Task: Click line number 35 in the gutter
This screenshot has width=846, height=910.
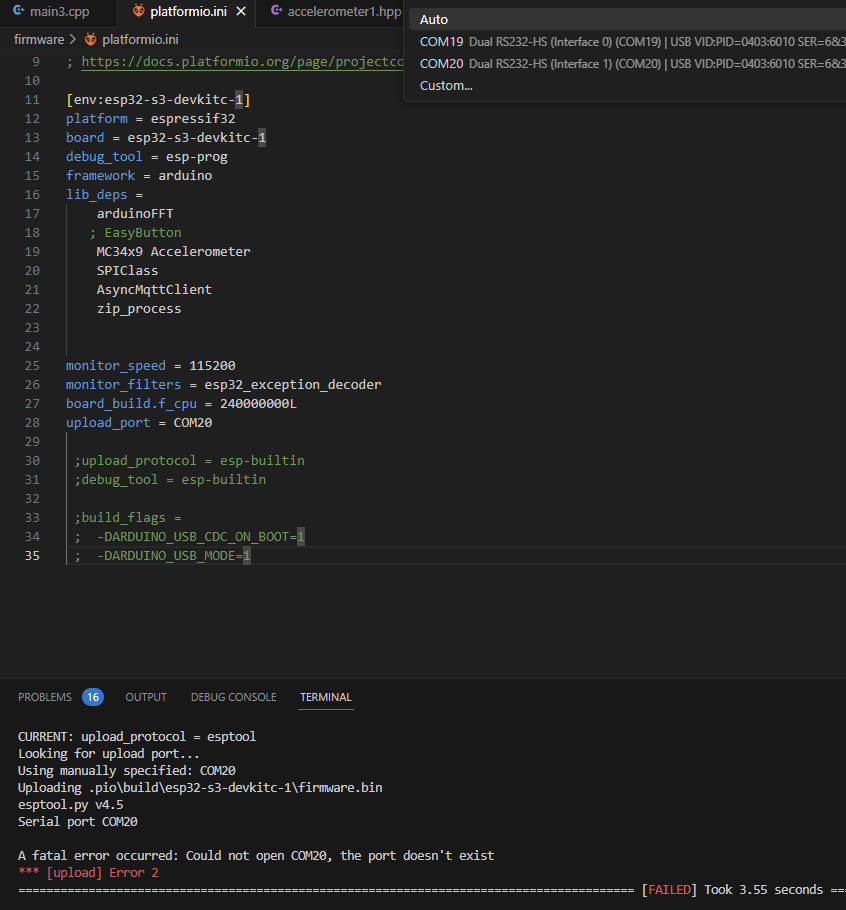Action: click(32, 556)
